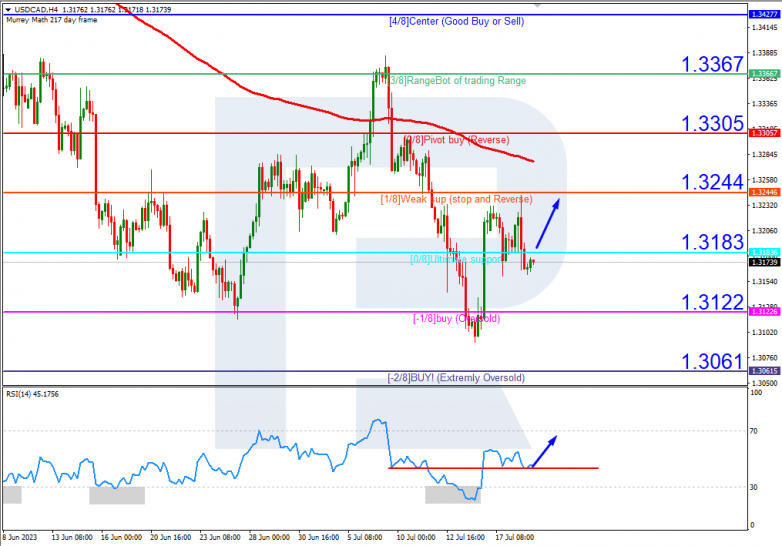Click the '30 Jun 16:00' time axis label

point(319,537)
